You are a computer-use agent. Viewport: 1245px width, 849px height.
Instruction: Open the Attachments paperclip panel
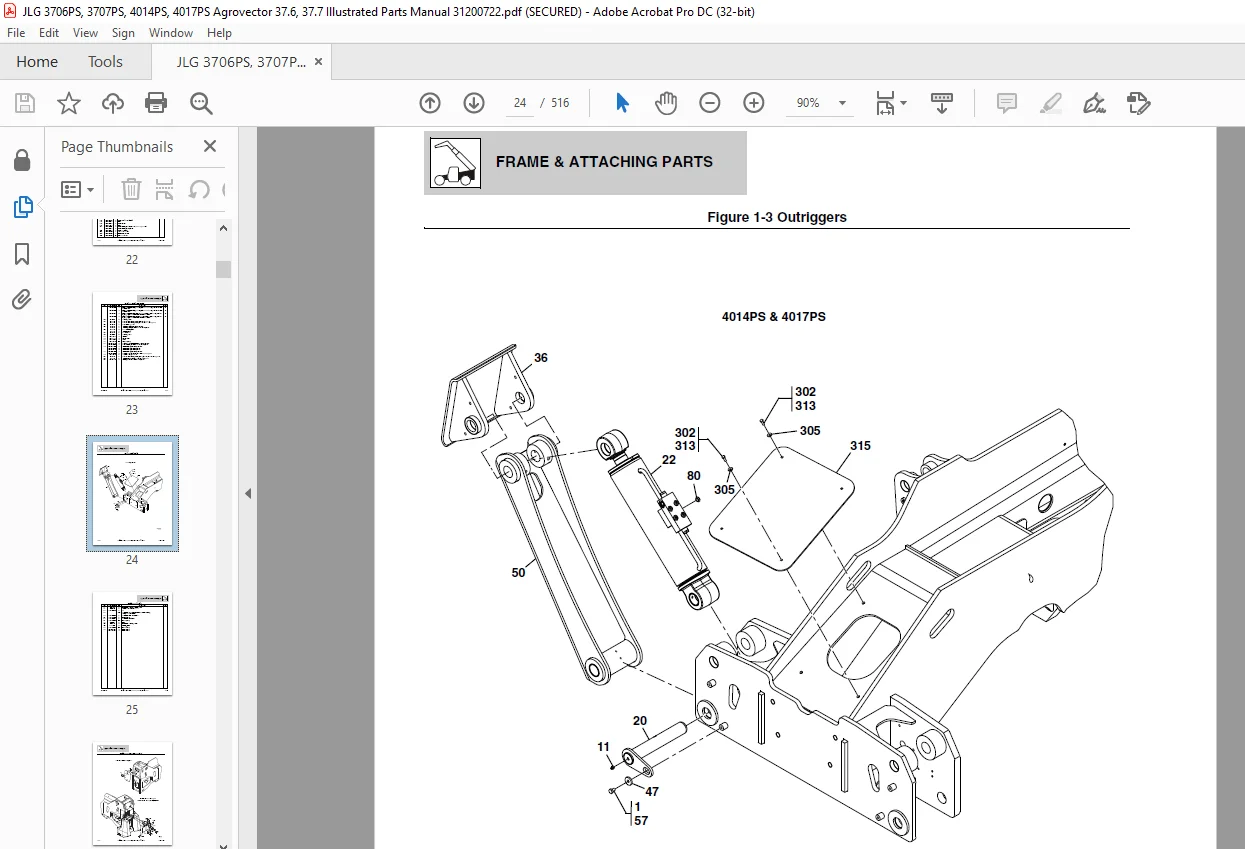point(22,299)
